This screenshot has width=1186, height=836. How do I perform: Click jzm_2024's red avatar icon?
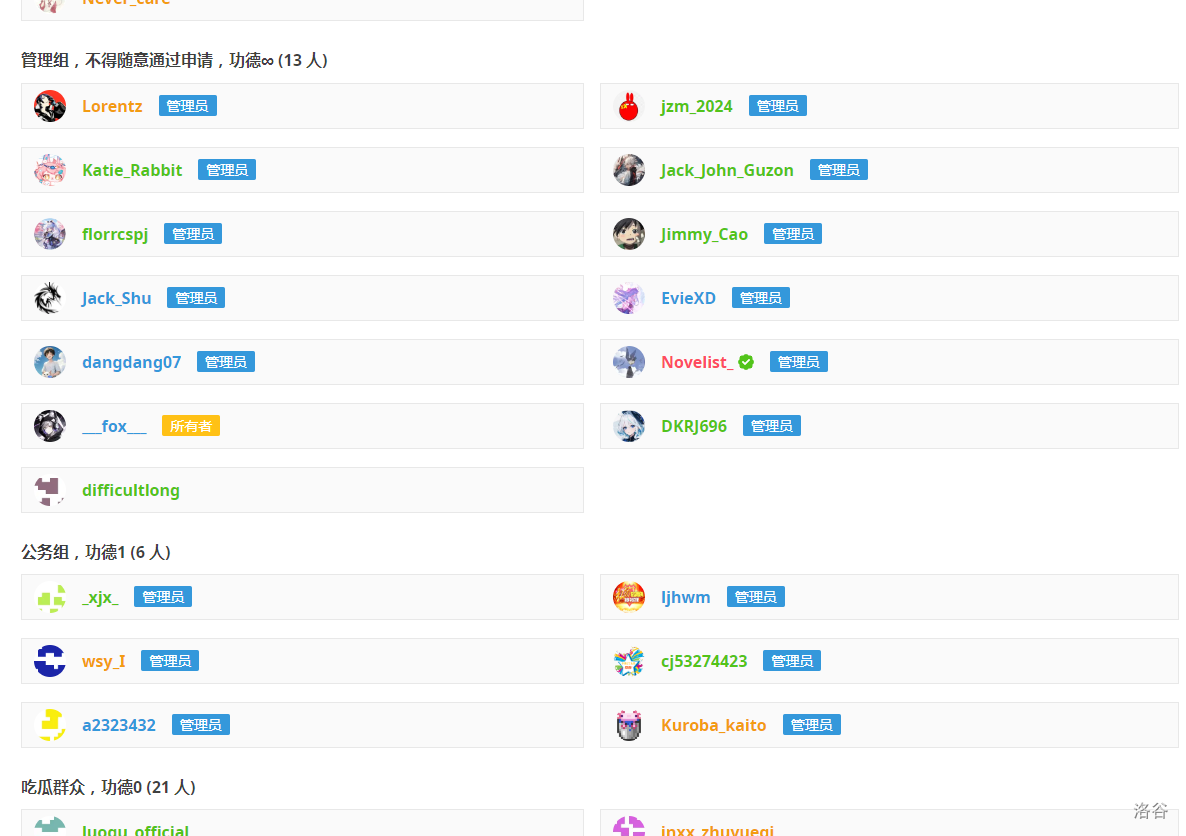(x=629, y=106)
